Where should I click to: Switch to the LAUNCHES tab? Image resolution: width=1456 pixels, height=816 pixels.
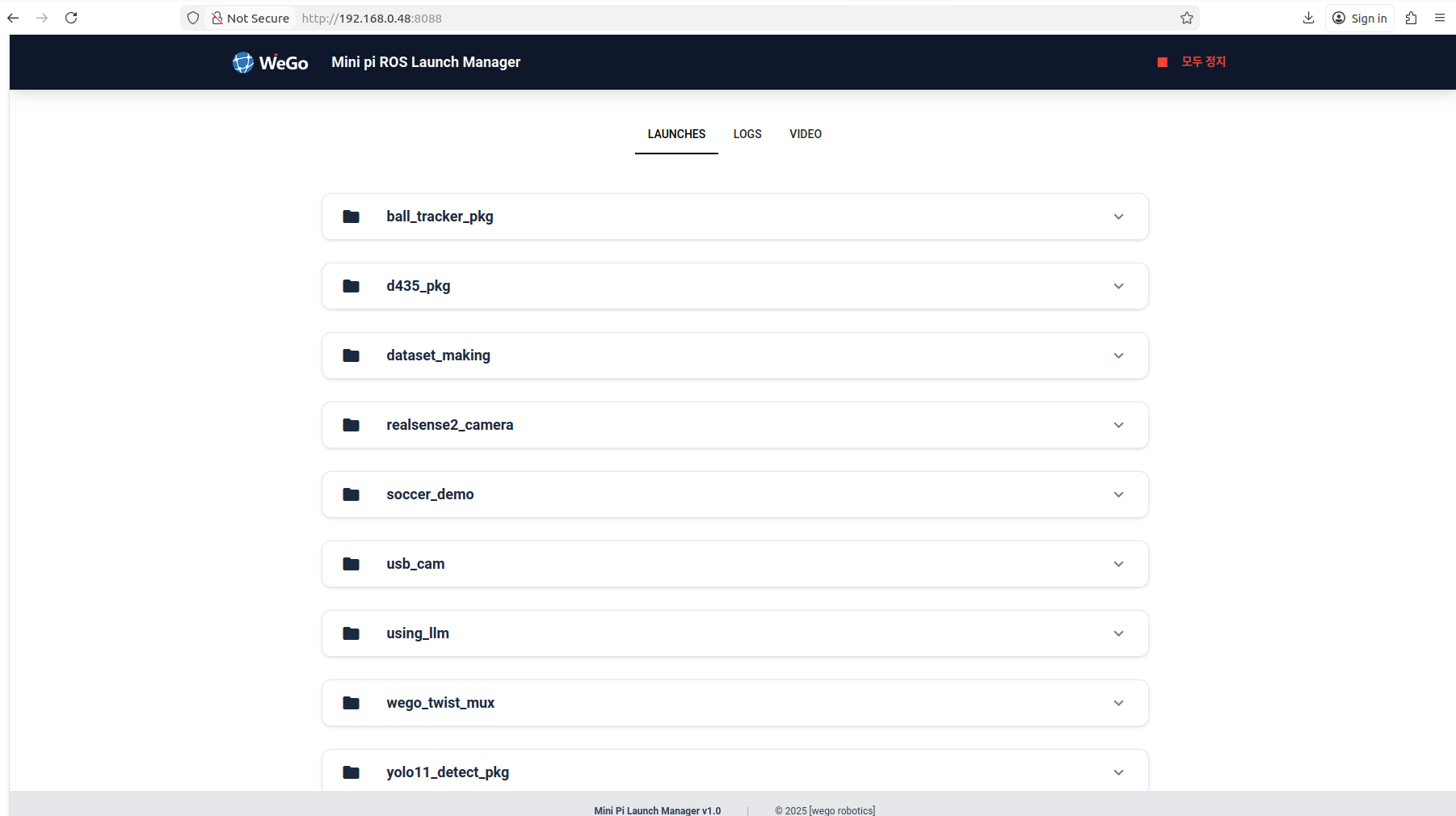(676, 134)
